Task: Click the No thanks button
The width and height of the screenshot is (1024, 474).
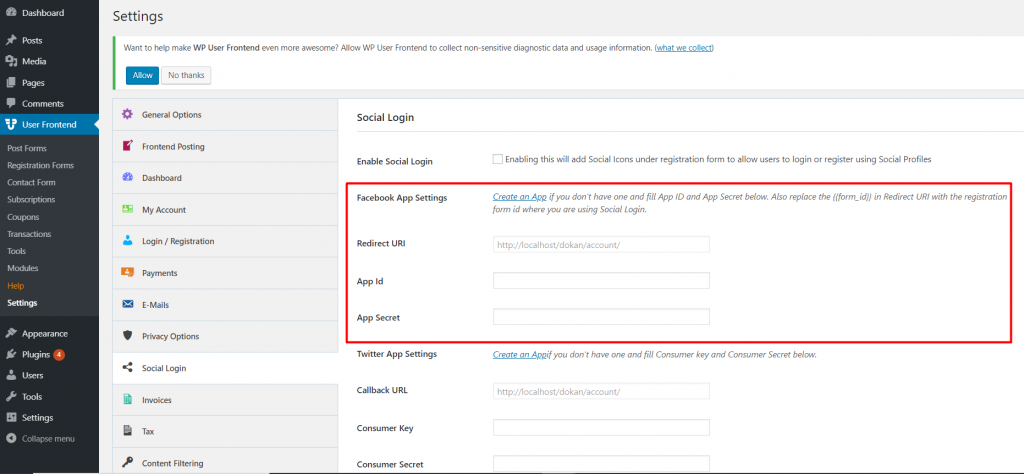Action: 186,75
